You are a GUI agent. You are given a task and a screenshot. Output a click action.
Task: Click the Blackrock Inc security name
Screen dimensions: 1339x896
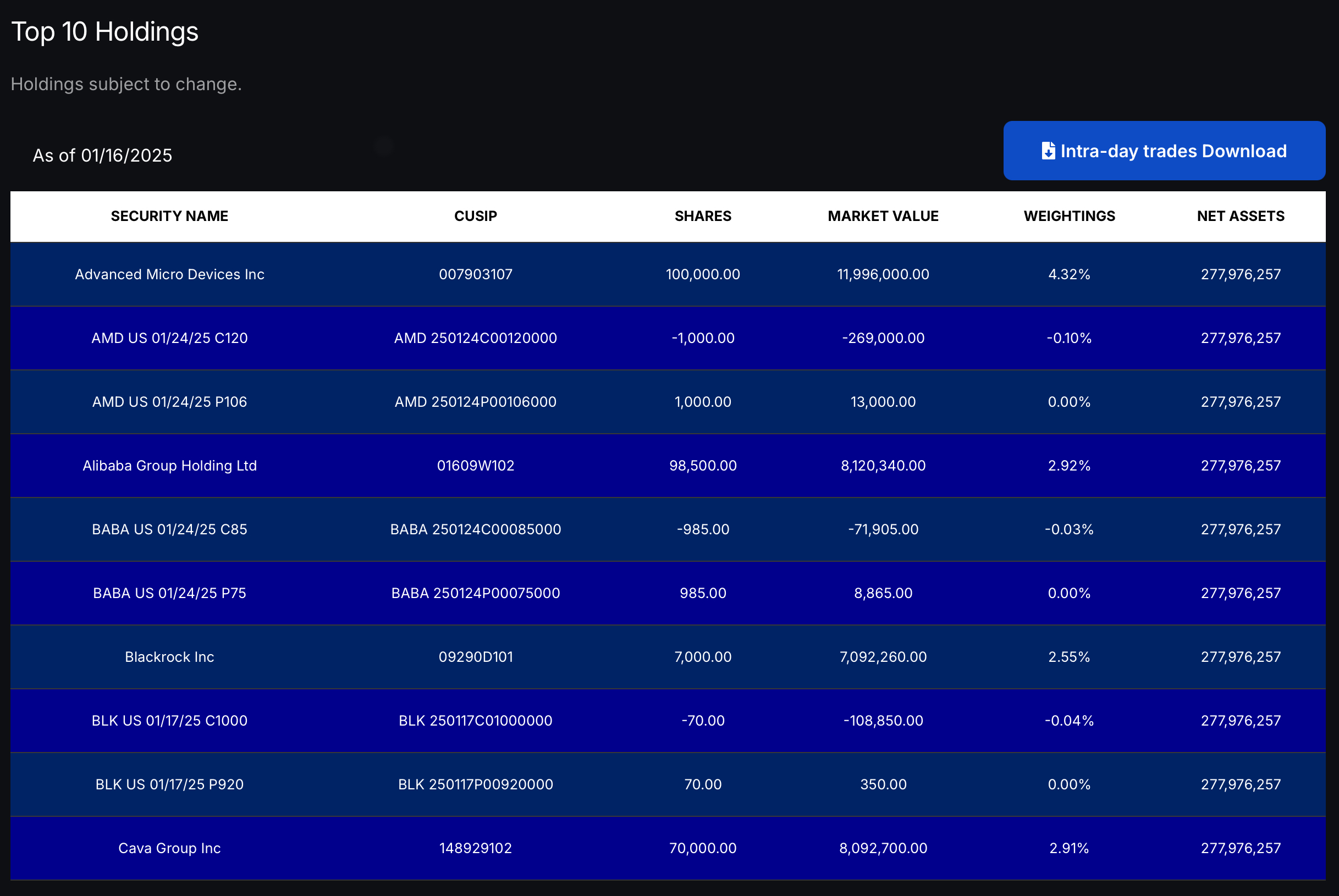click(169, 657)
